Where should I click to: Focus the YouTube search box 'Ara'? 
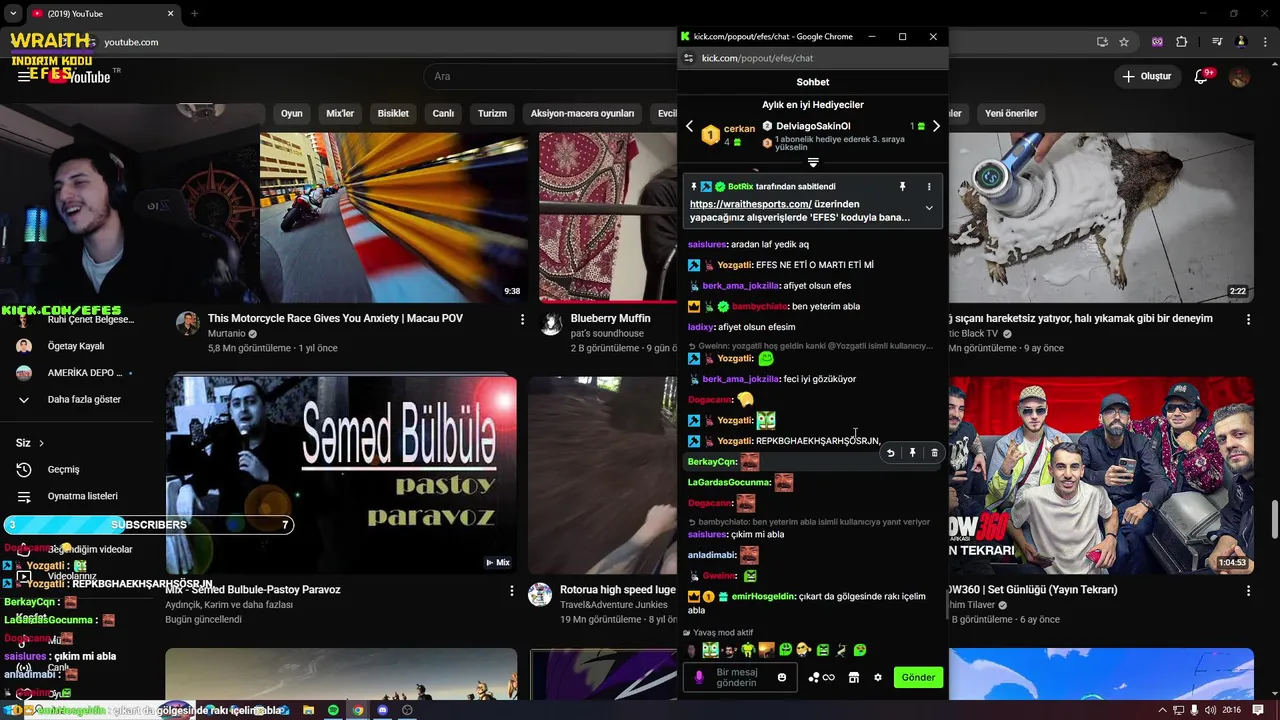pyautogui.click(x=550, y=76)
